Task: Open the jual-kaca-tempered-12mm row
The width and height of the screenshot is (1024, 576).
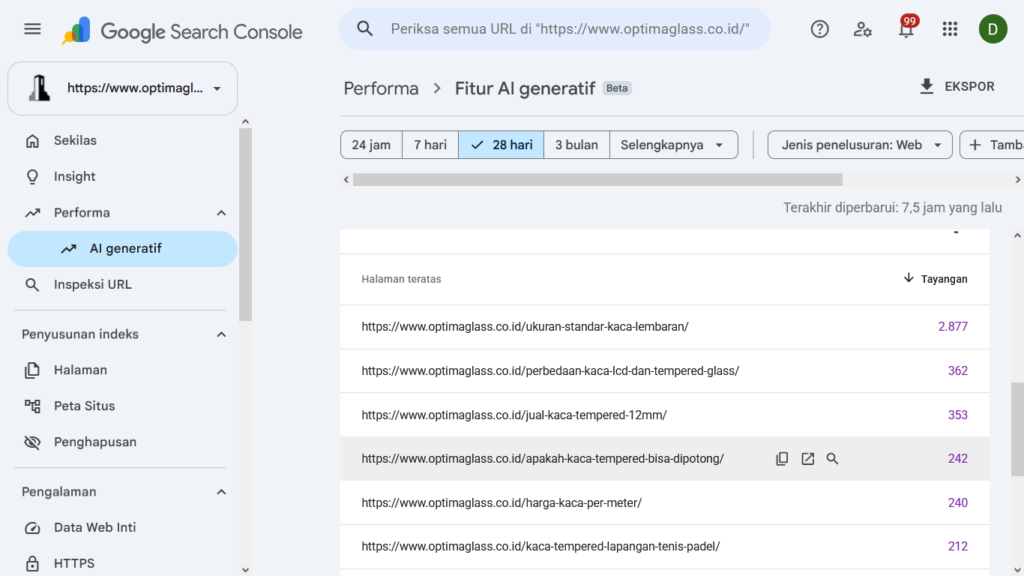Action: 664,415
